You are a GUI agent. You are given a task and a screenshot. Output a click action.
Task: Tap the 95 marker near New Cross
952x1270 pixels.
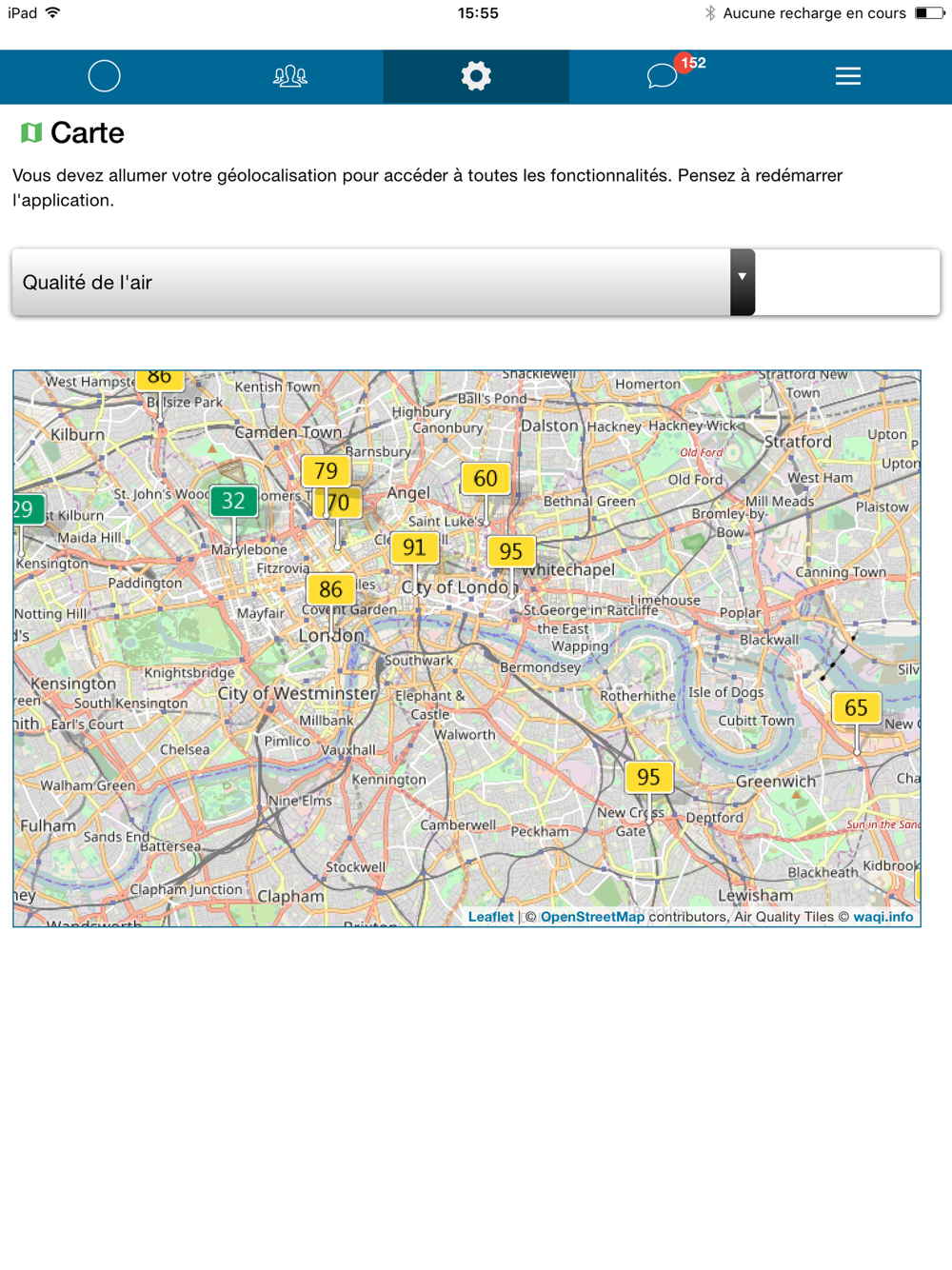click(x=648, y=777)
